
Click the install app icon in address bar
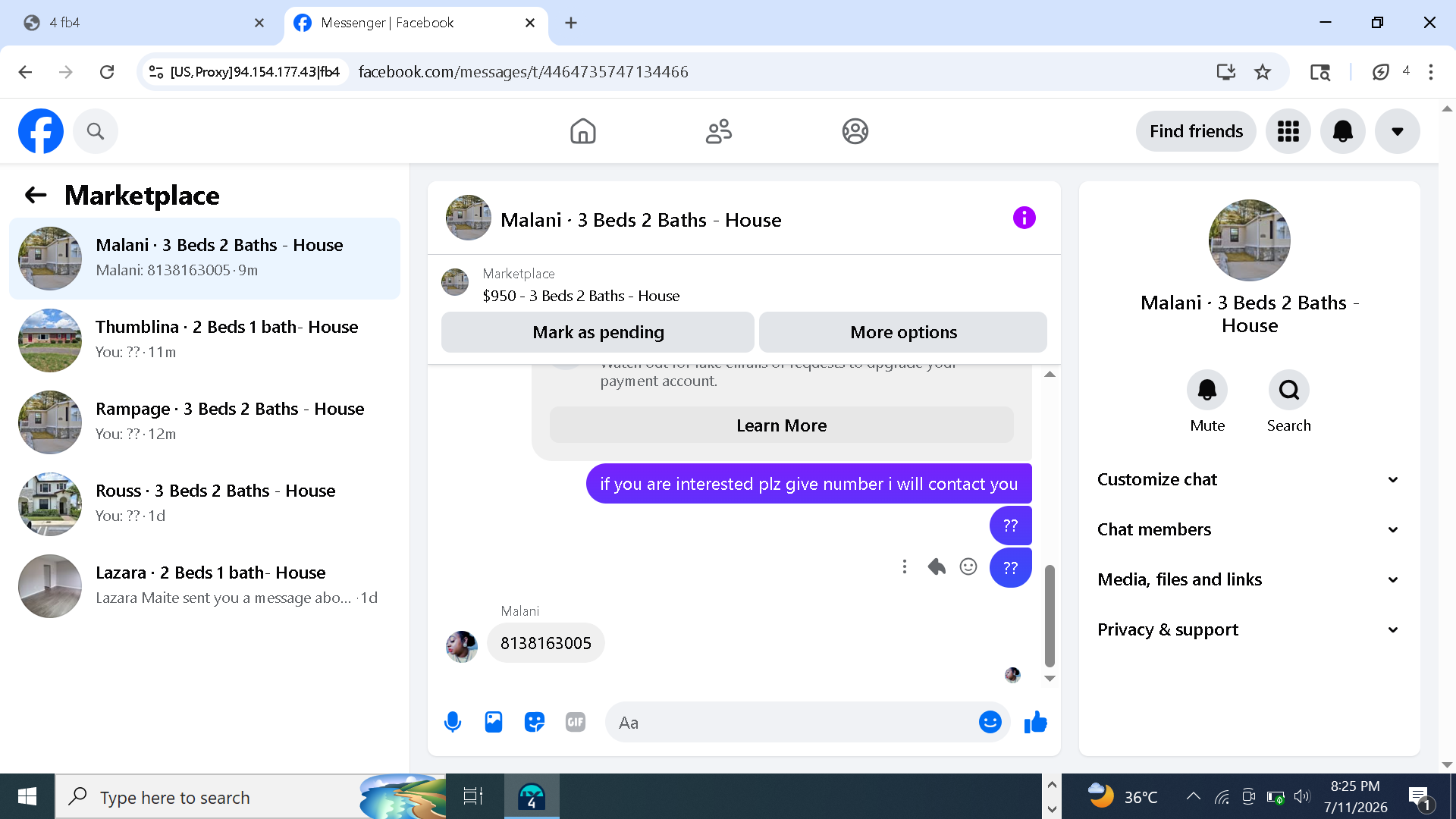(x=1226, y=72)
